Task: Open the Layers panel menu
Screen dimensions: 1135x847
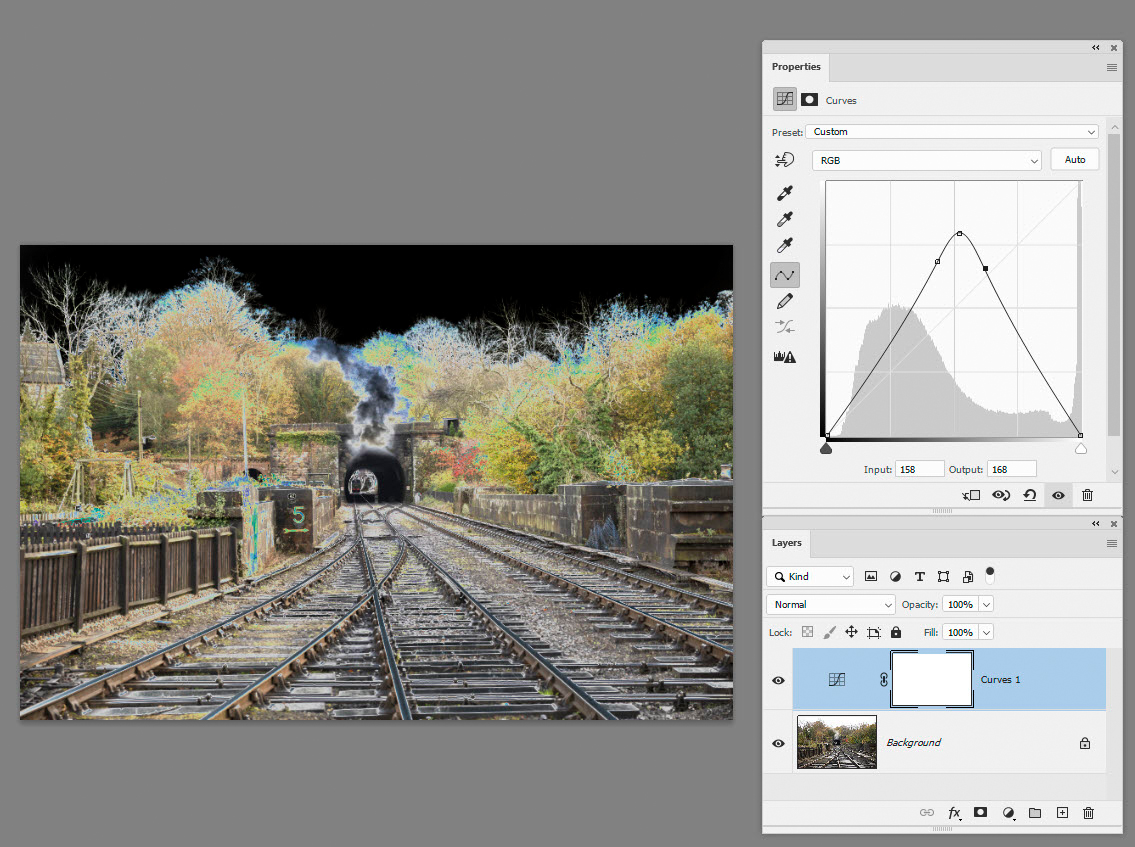Action: (1111, 543)
